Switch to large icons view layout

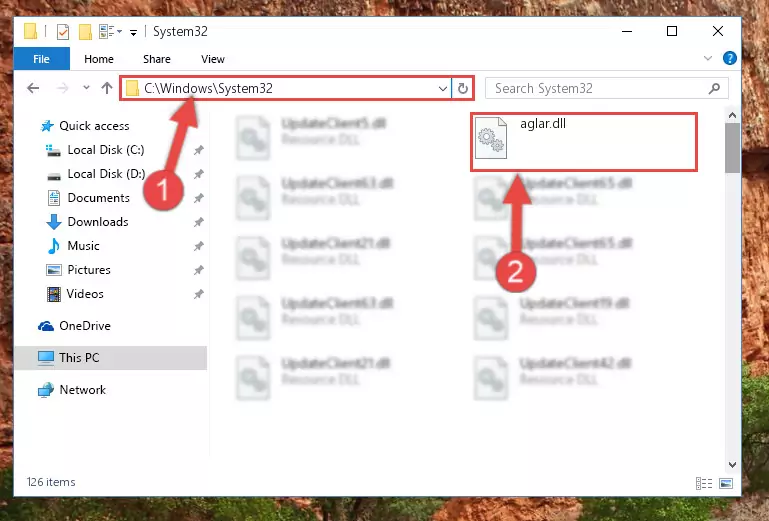coord(726,484)
